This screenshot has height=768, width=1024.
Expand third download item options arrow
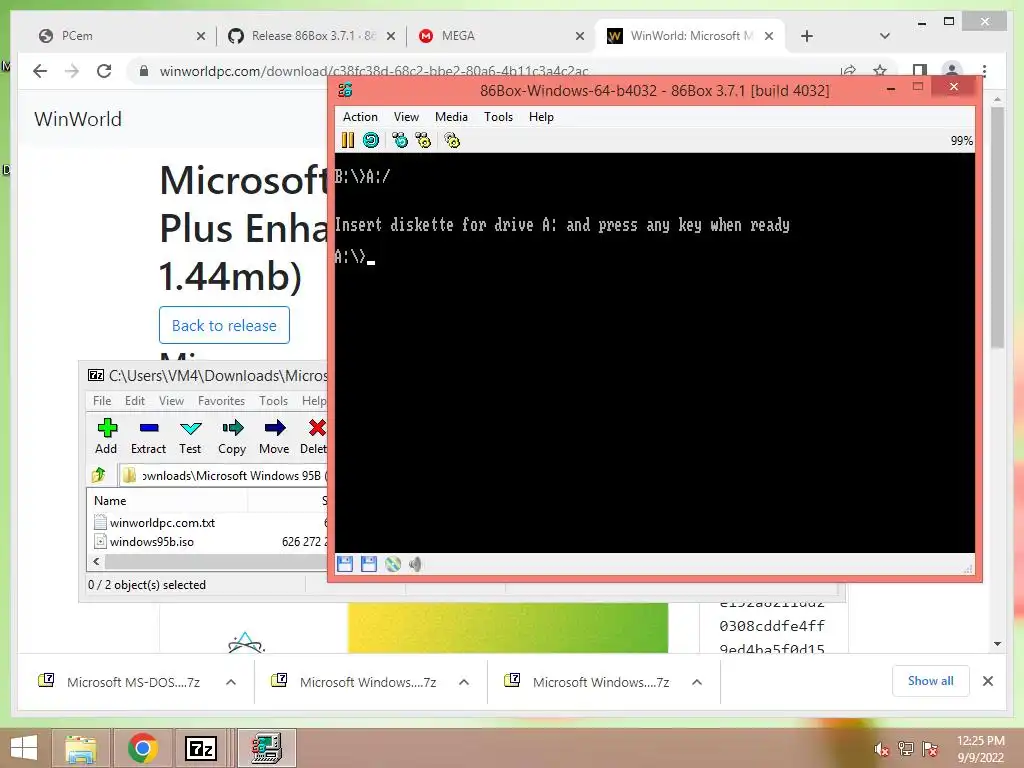click(697, 682)
